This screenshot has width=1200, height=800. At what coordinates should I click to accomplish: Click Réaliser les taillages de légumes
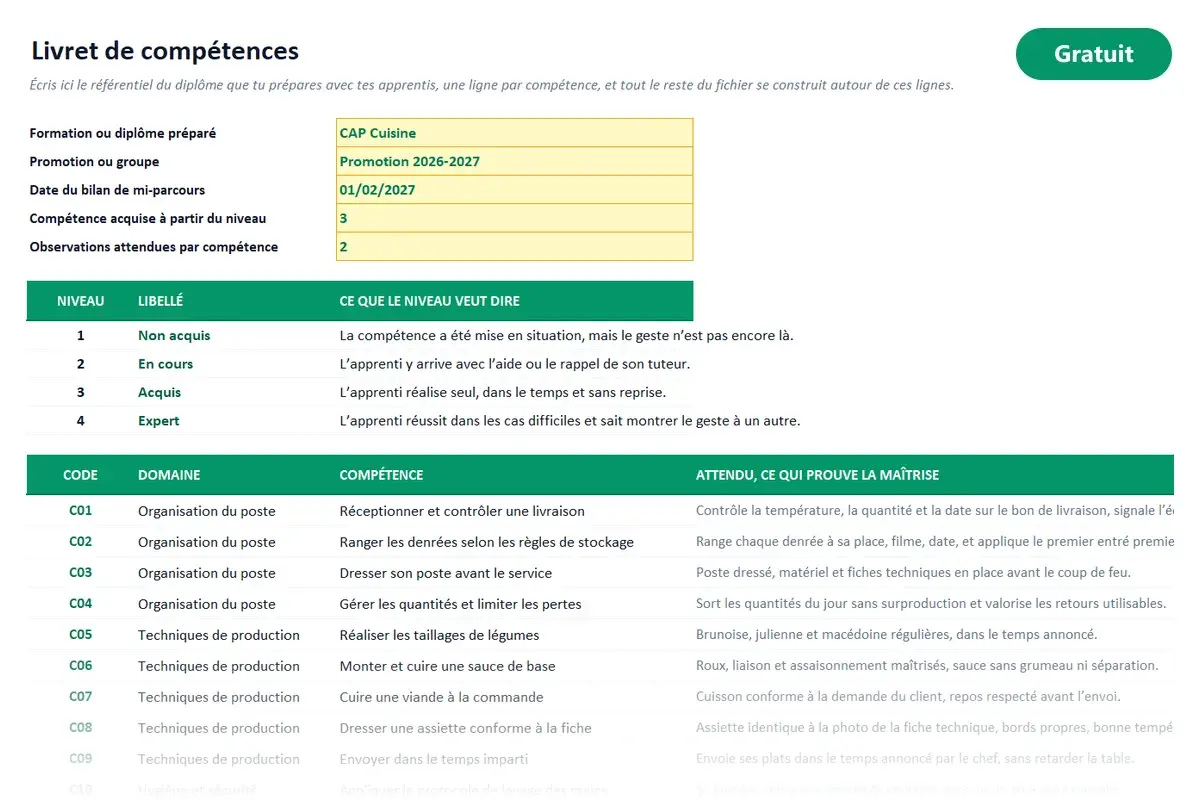(x=439, y=635)
